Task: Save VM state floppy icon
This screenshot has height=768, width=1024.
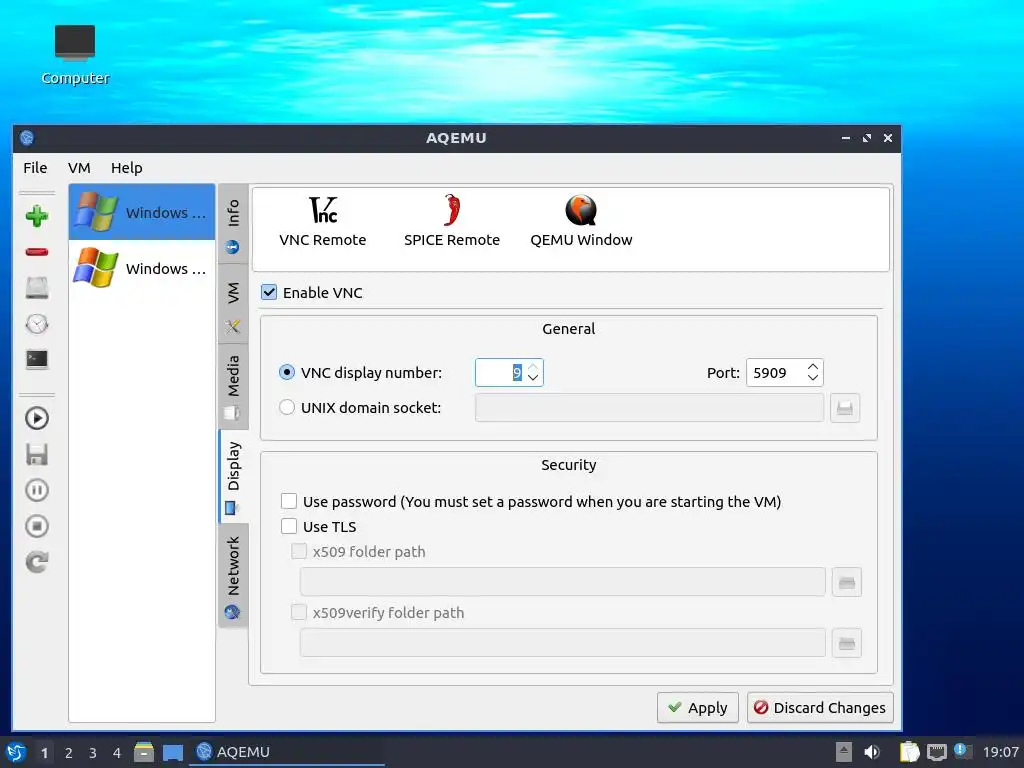Action: 37,455
